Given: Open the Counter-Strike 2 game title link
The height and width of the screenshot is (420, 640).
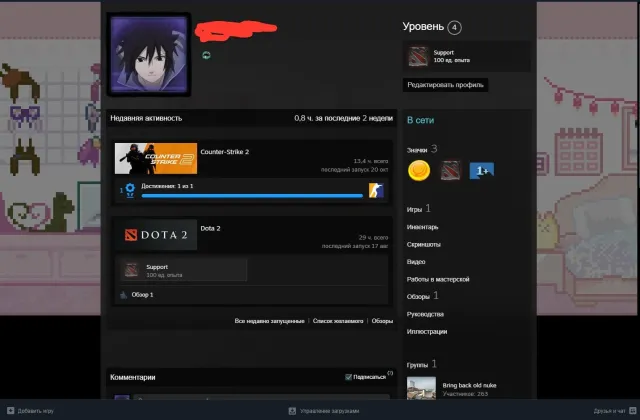Looking at the screenshot, I should tap(224, 152).
